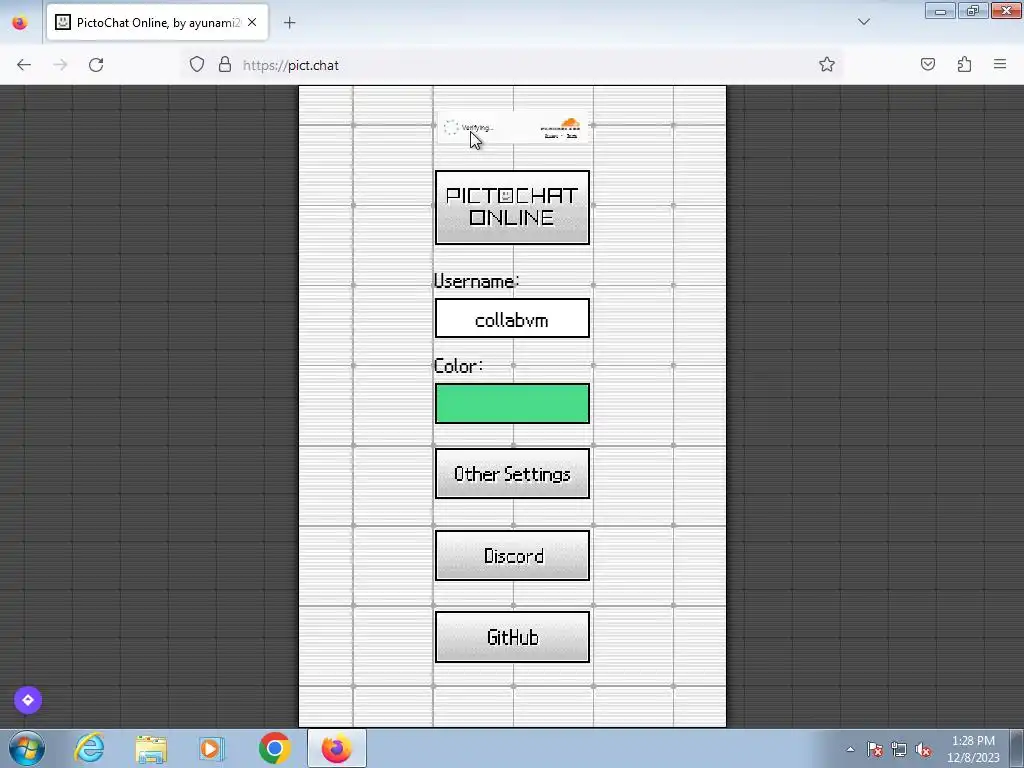Click the purple floating diamond button
This screenshot has width=1024, height=768.
tap(28, 700)
